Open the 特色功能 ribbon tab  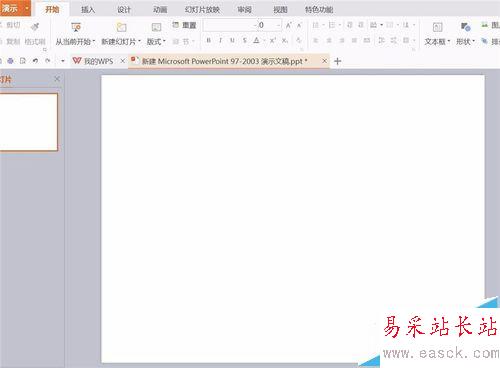coord(319,10)
